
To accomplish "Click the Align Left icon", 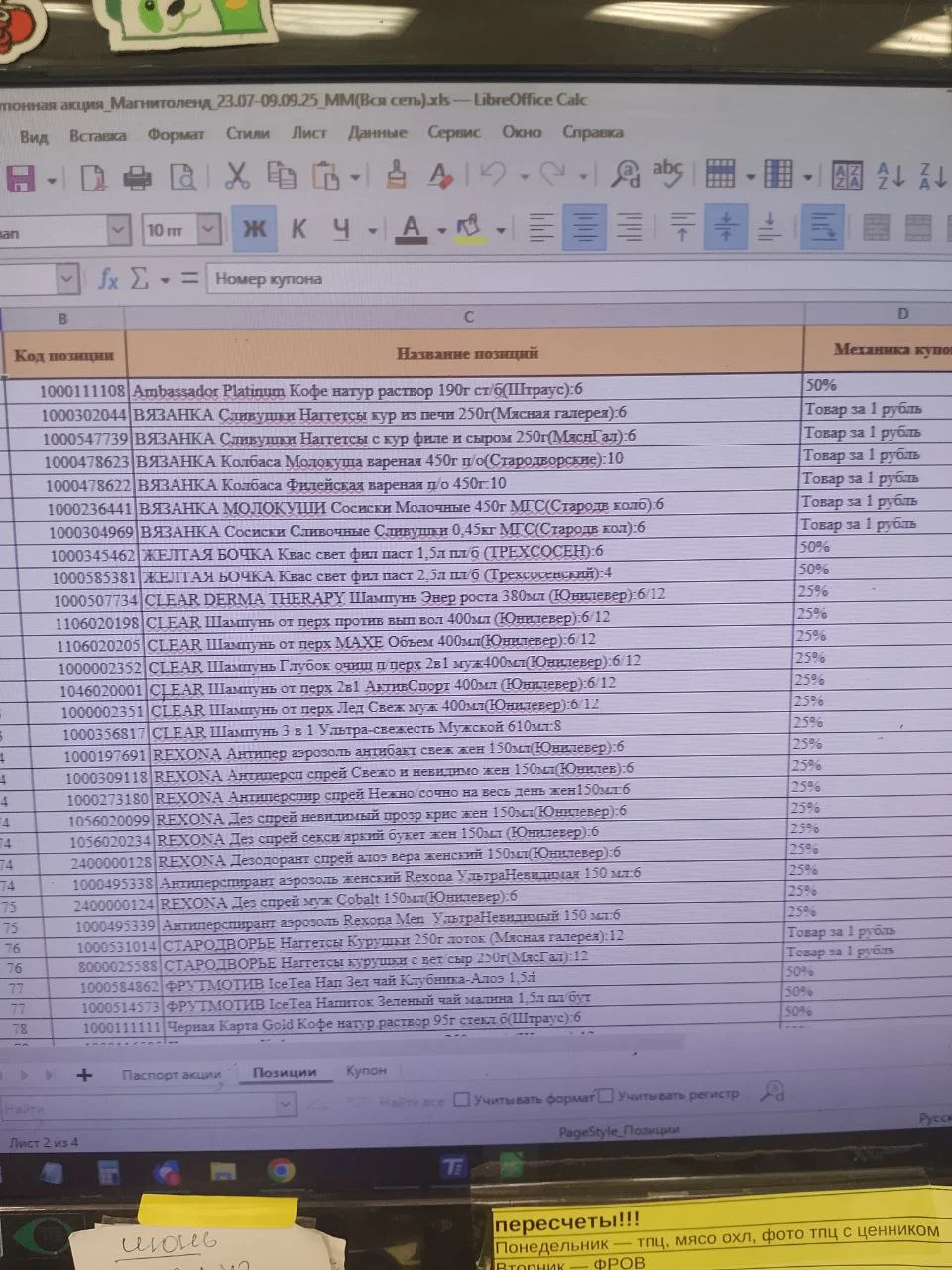I will pos(541,227).
